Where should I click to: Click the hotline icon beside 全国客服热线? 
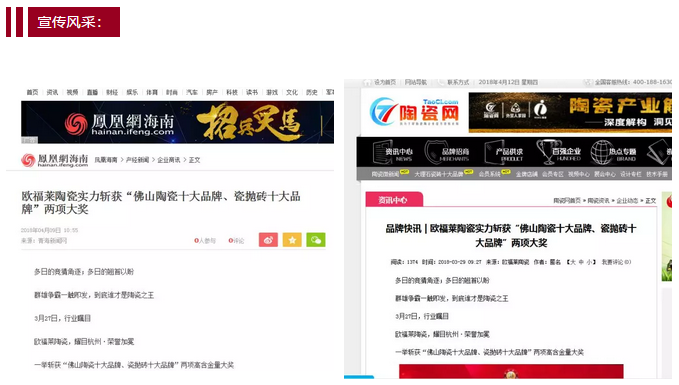coord(588,82)
